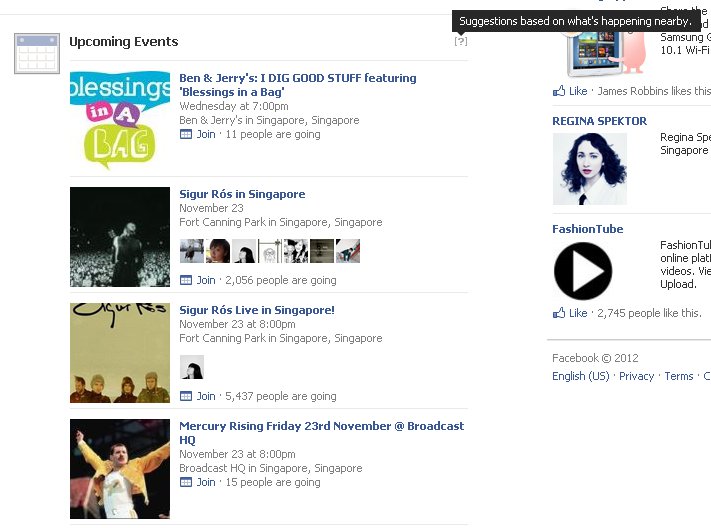
Task: Open the Regina Spektor portrait image
Action: click(x=590, y=169)
